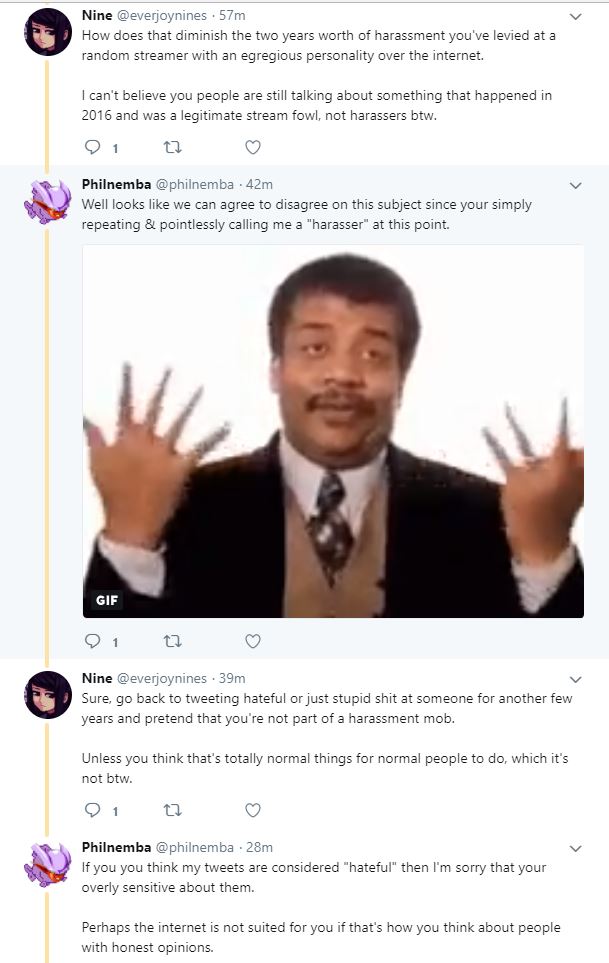Play the GIF of man raising hands
This screenshot has width=609, height=963.
[333, 431]
